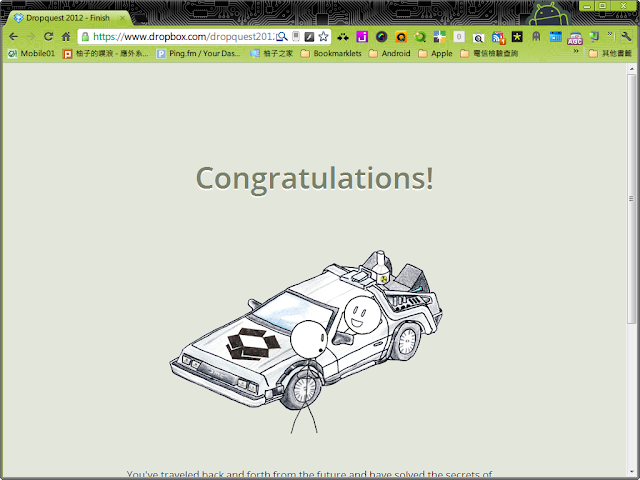Click the dropbox.com address bar

[183, 37]
